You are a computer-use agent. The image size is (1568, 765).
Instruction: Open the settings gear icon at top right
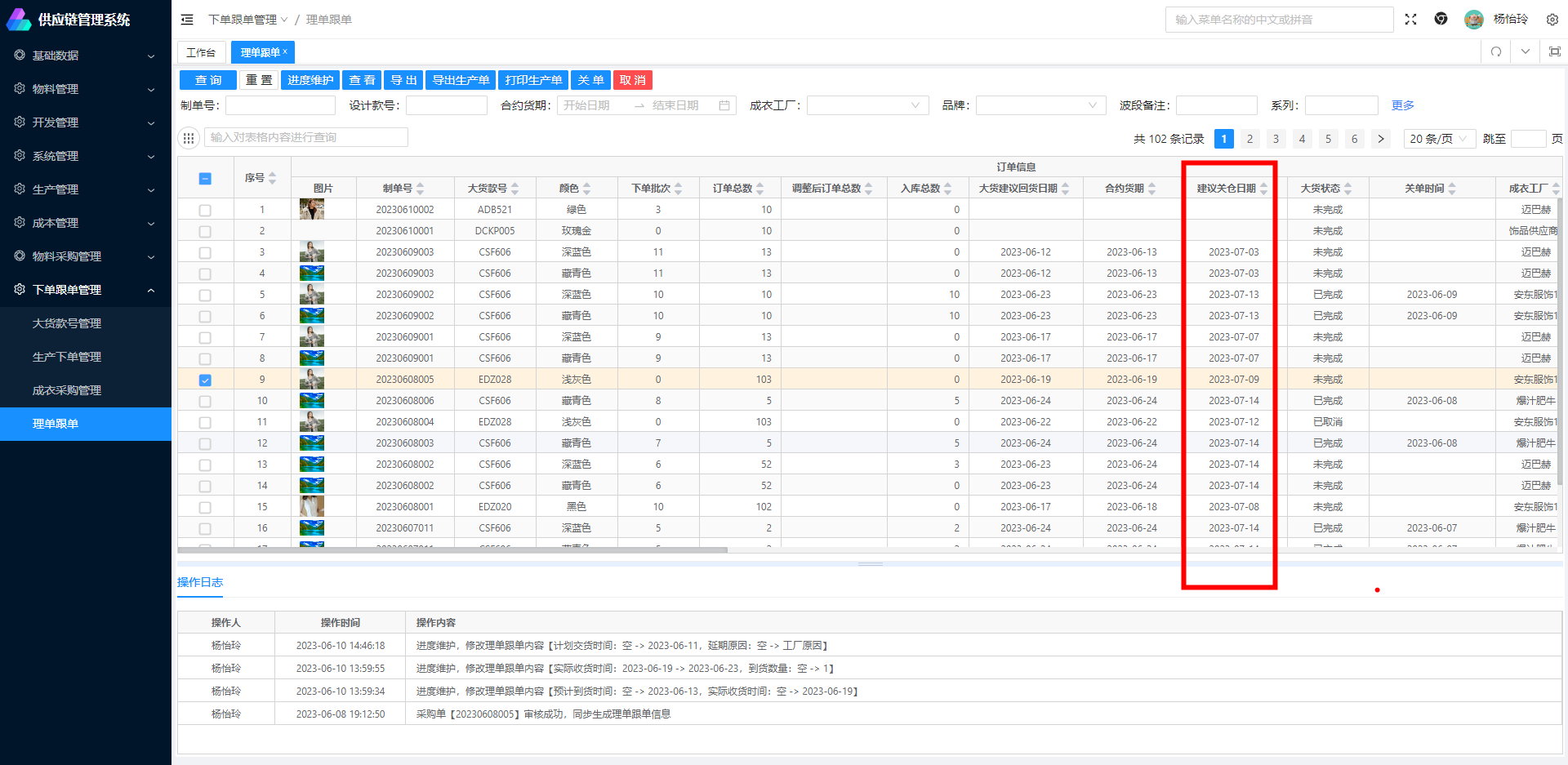pyautogui.click(x=1552, y=20)
